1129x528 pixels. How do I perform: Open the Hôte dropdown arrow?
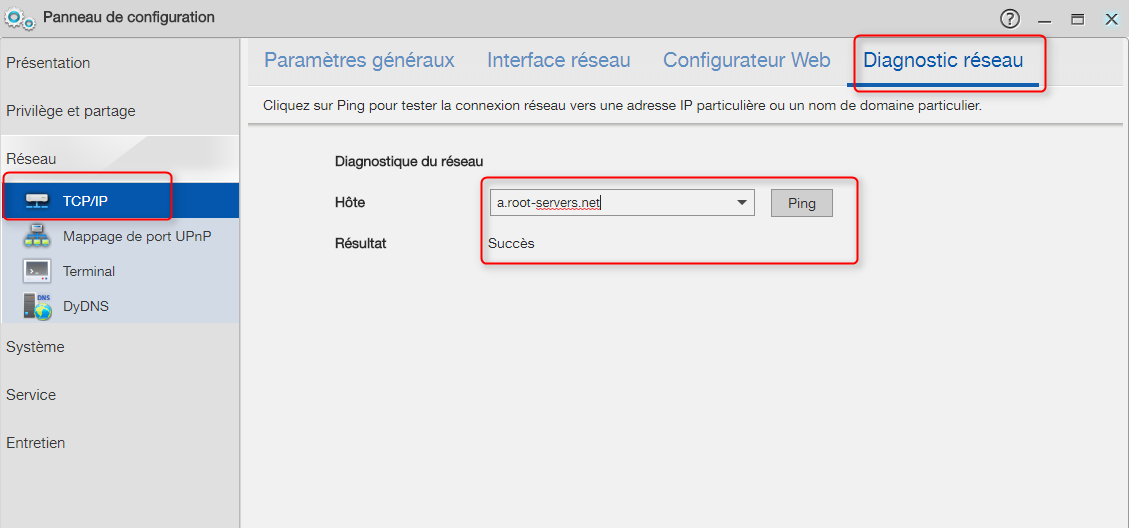coord(742,203)
